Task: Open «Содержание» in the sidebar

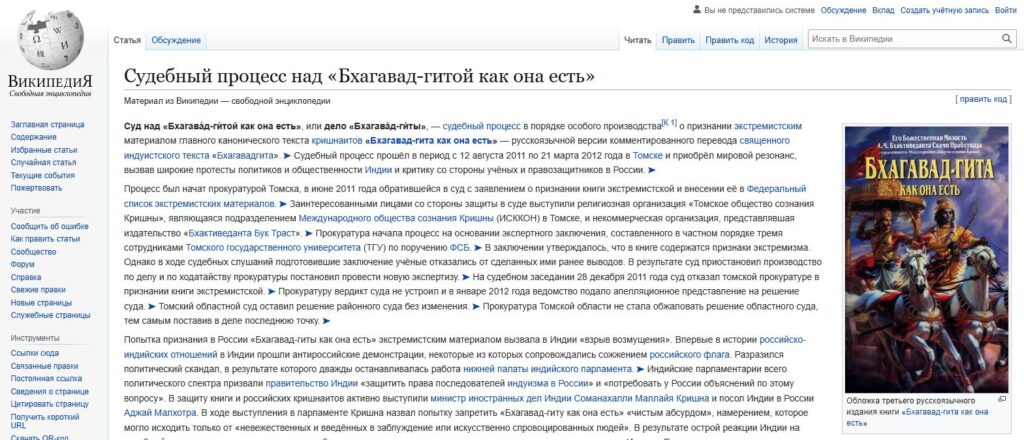Action: (x=33, y=137)
